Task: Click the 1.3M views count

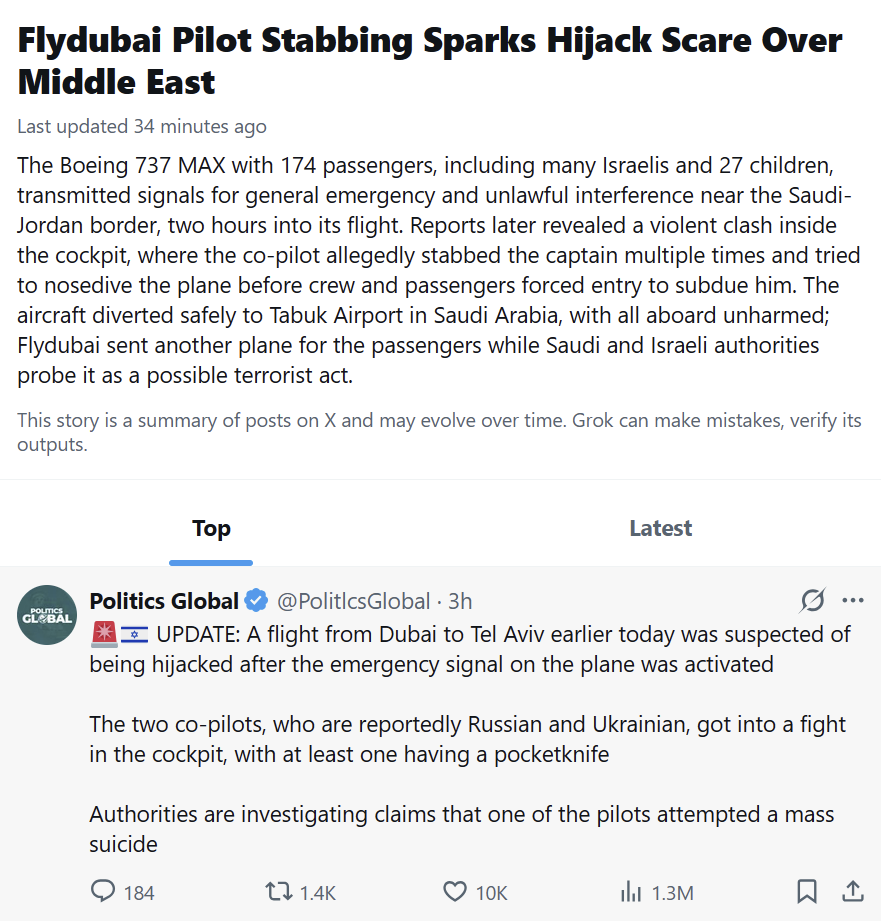Action: coord(672,893)
